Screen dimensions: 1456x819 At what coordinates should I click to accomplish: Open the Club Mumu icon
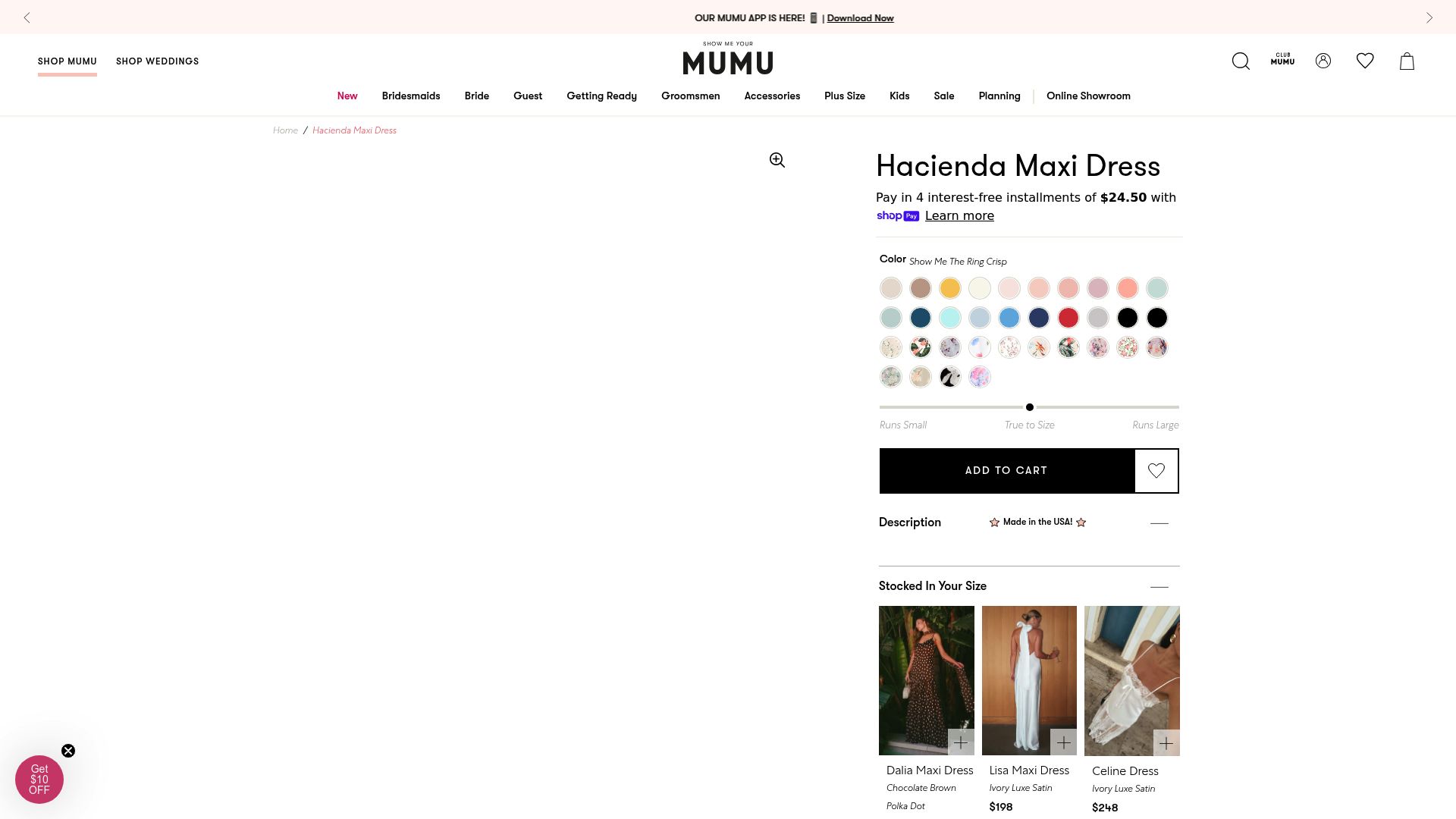click(1282, 59)
